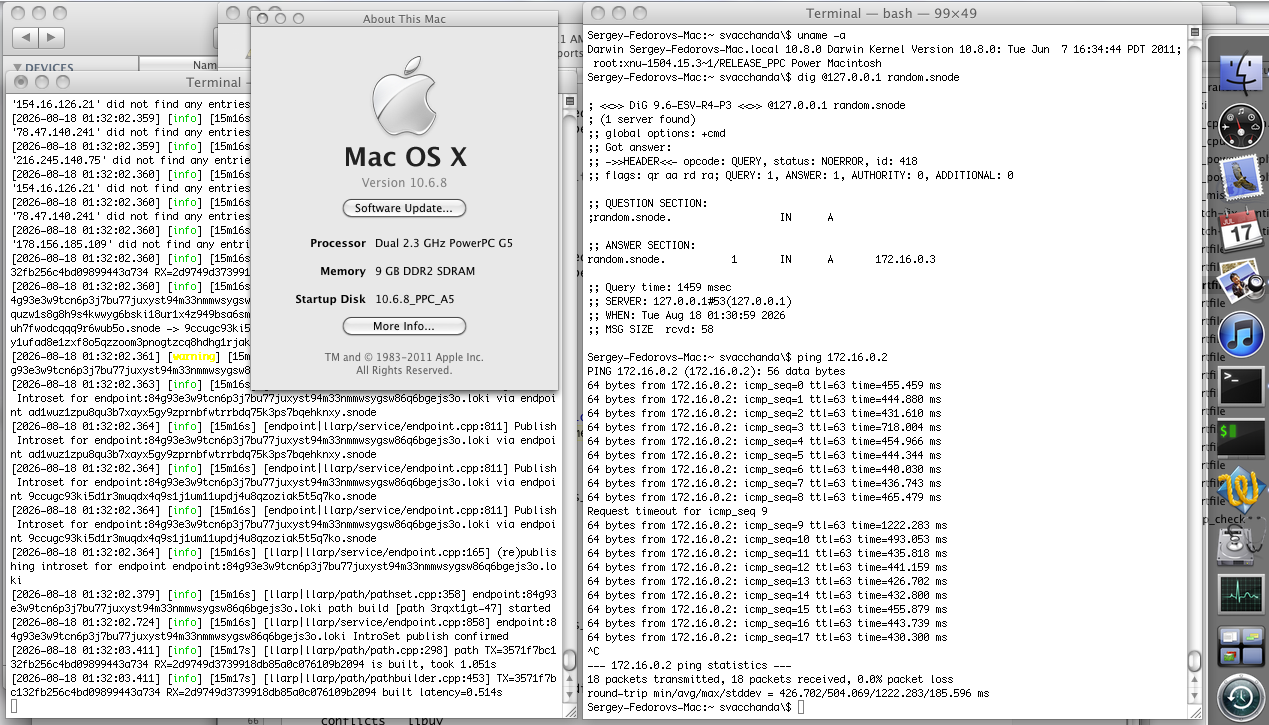This screenshot has height=725, width=1269.
Task: Click the built latency=0.514s log line
Action: point(283,685)
